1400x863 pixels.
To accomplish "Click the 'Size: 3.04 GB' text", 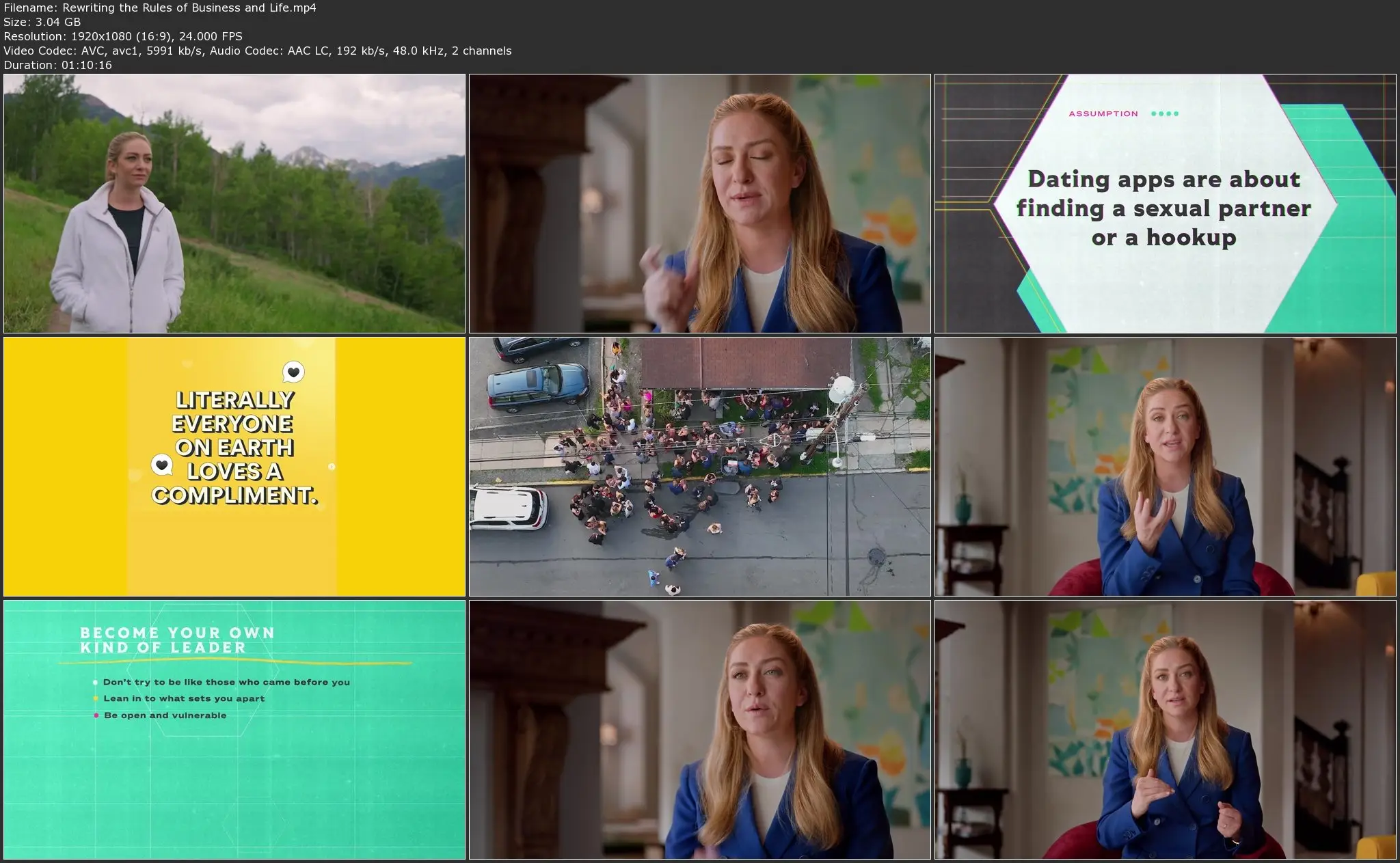I will 42,22.
